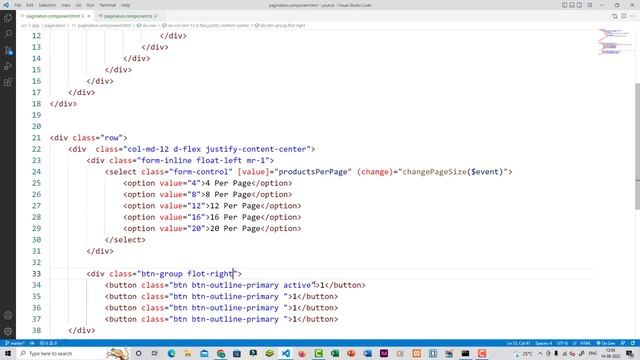The image size is (640, 360).
Task: Click the Visual Studio Code taskbar icon
Action: (285, 353)
